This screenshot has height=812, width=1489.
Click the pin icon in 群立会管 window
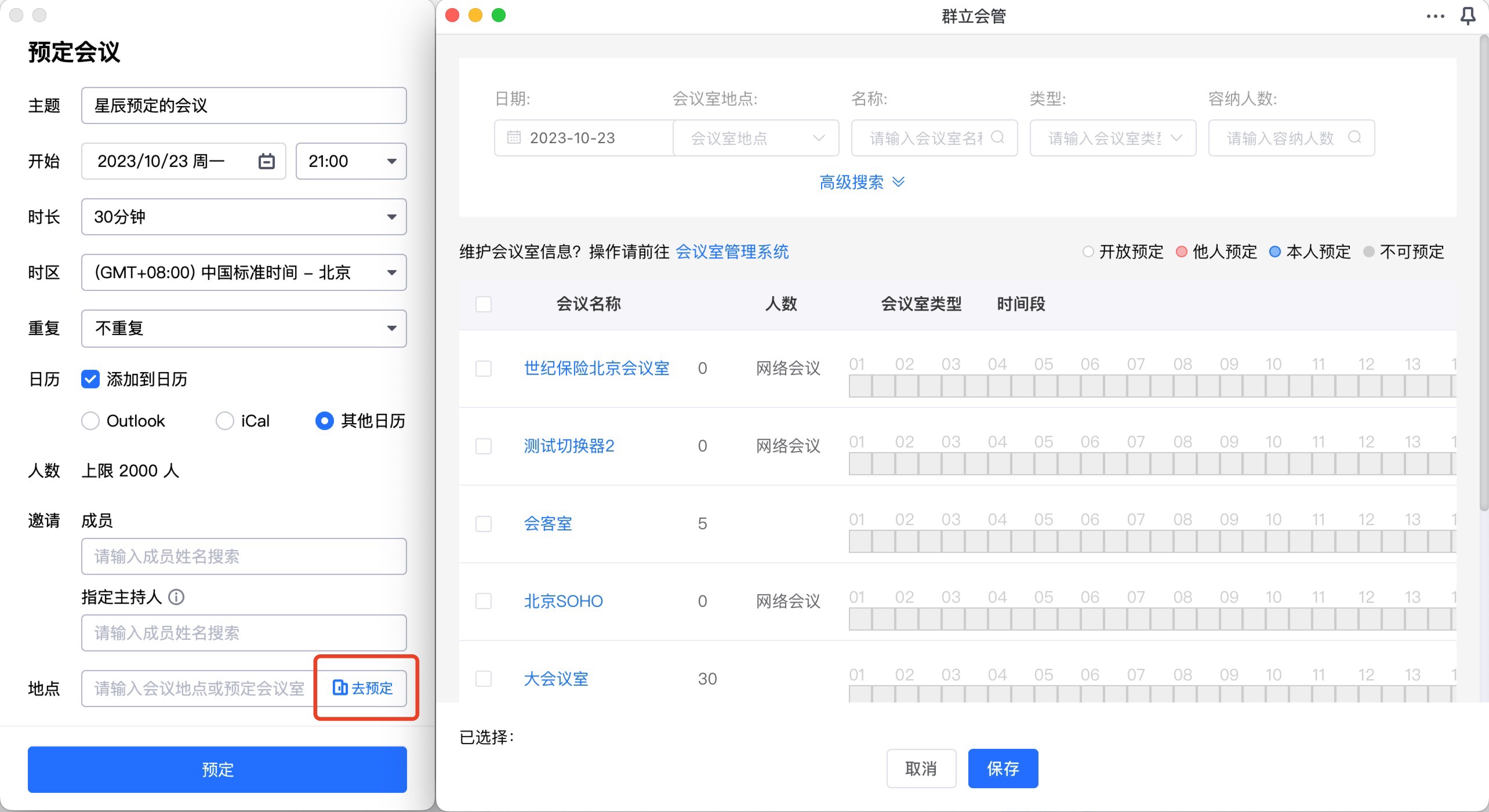1468,16
